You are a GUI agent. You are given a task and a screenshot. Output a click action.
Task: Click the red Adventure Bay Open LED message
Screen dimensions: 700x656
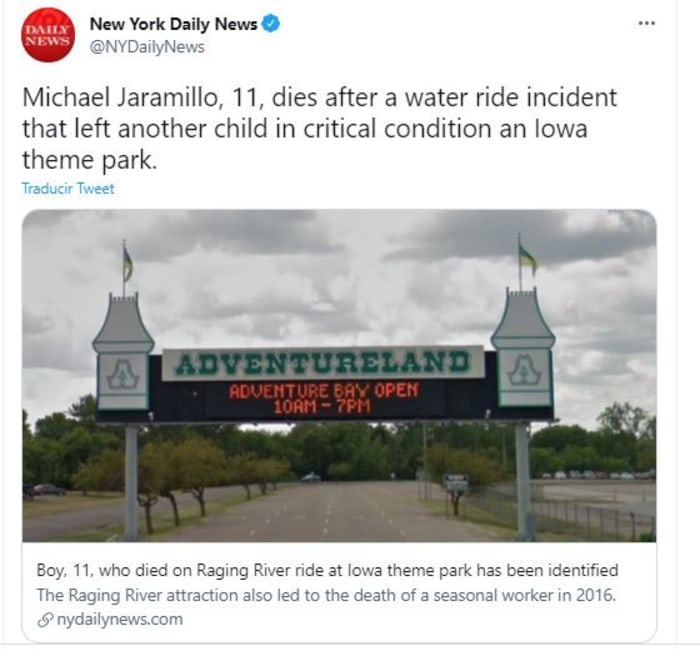click(324, 398)
